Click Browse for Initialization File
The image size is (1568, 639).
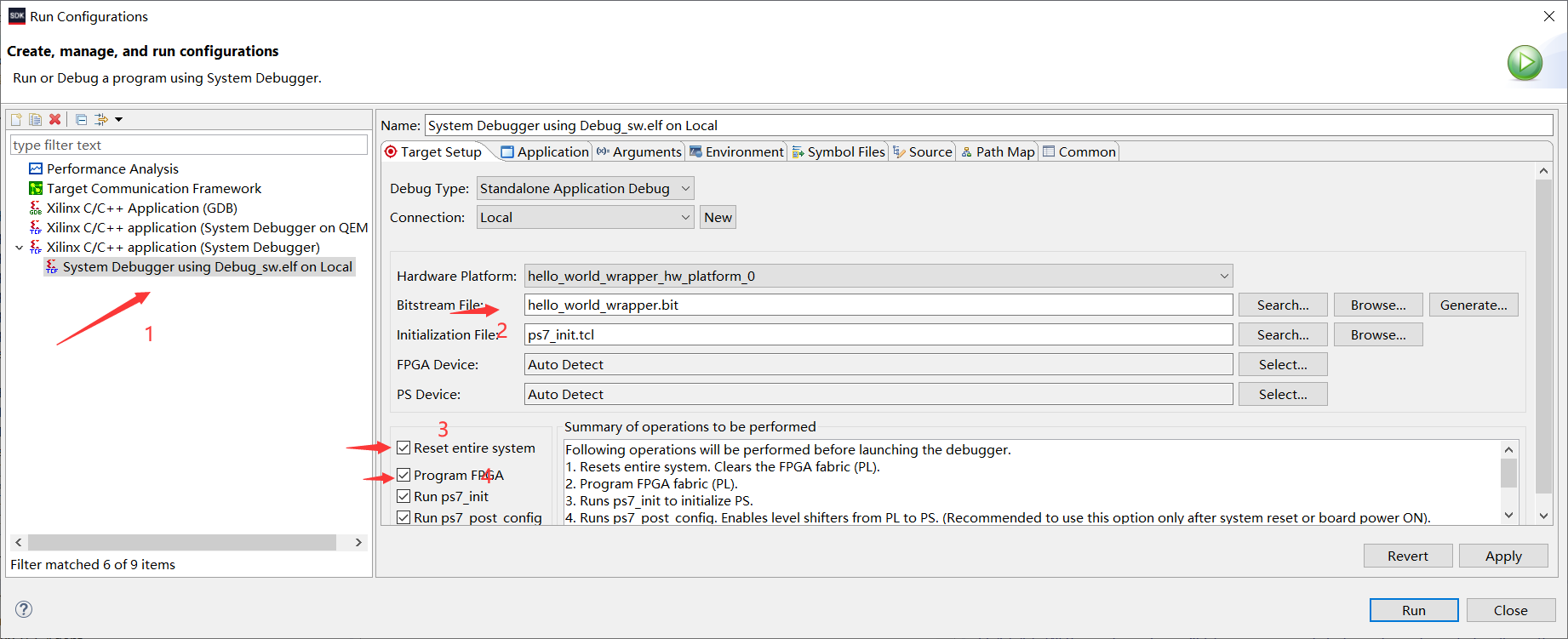coord(1378,334)
